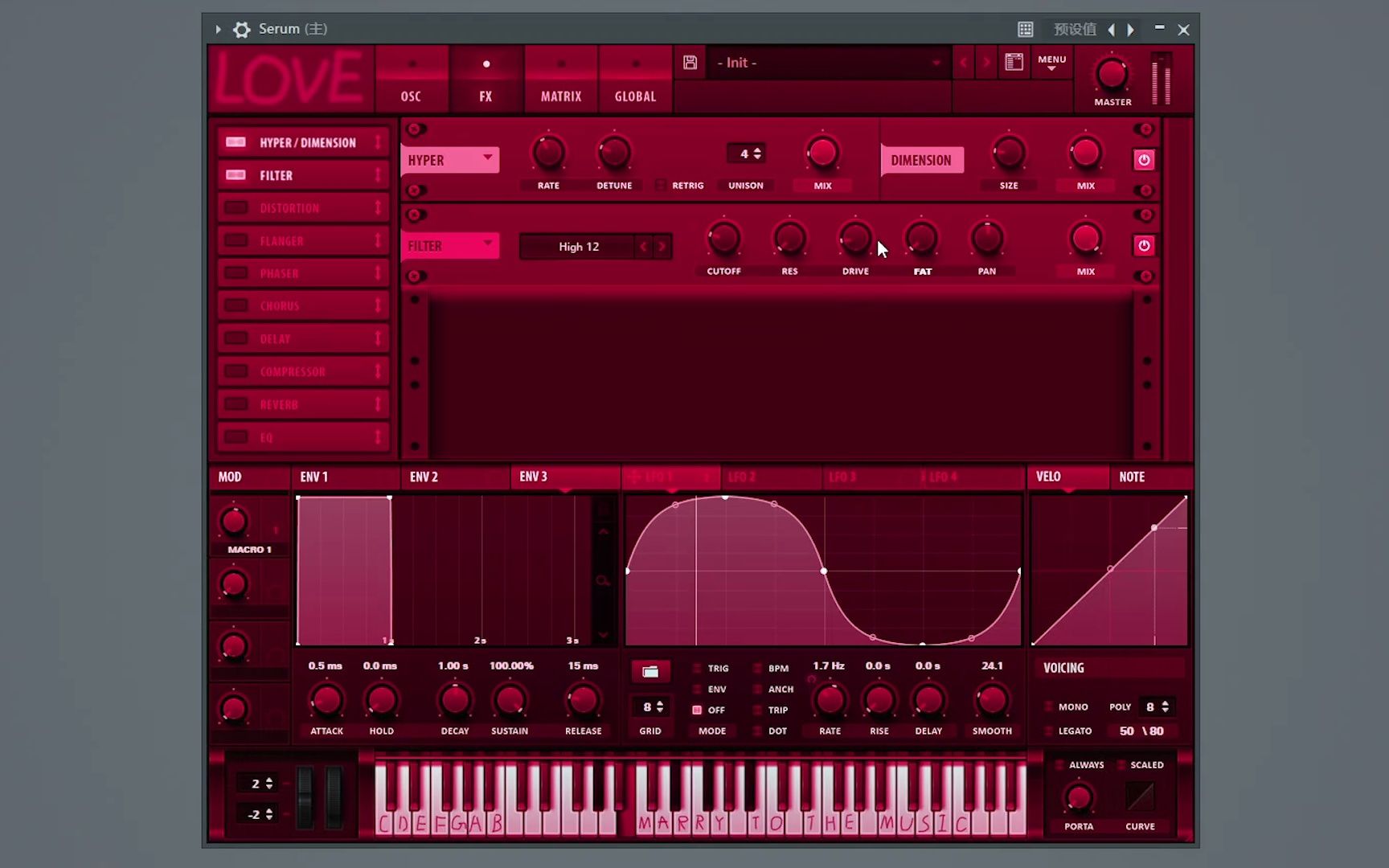
Task: Click the PORTA knob
Action: (x=1078, y=798)
